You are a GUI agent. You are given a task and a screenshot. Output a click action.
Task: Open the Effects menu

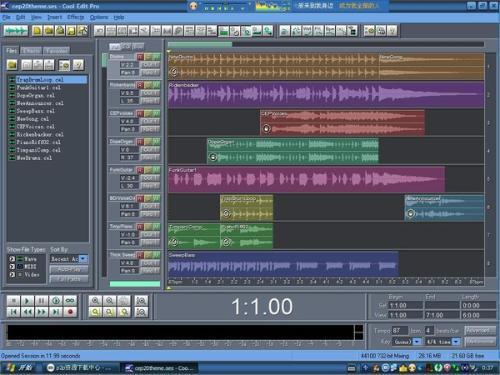click(x=76, y=17)
